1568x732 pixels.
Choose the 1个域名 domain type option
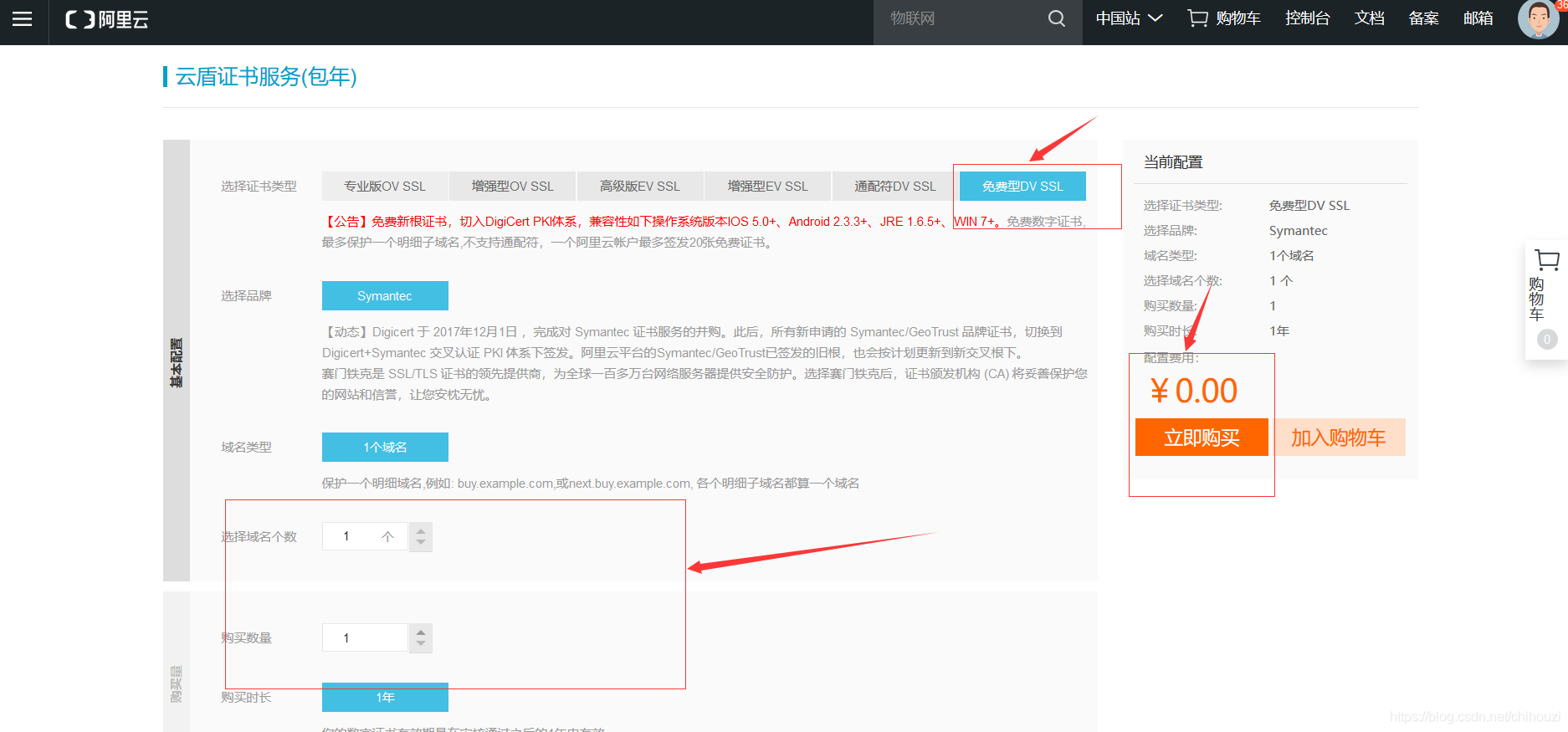coord(385,448)
